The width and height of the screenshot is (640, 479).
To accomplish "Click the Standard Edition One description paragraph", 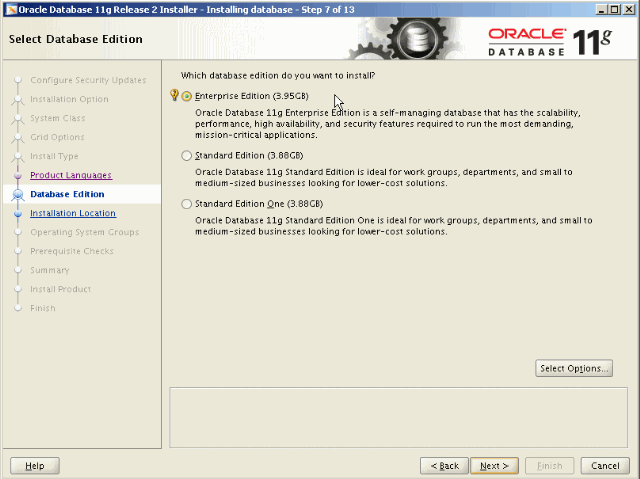I will coord(393,226).
